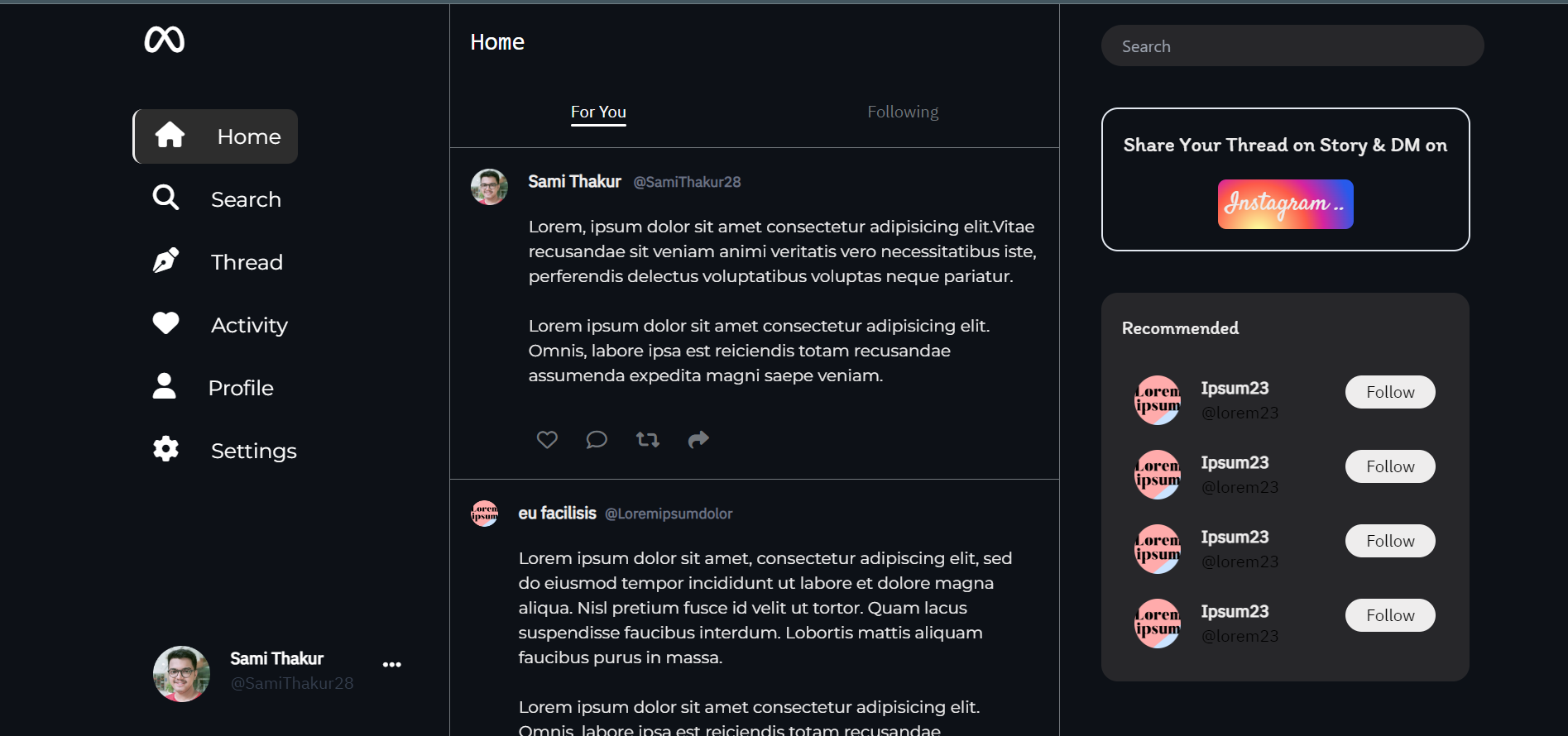Open comments on Sami Thakur's post

point(597,439)
